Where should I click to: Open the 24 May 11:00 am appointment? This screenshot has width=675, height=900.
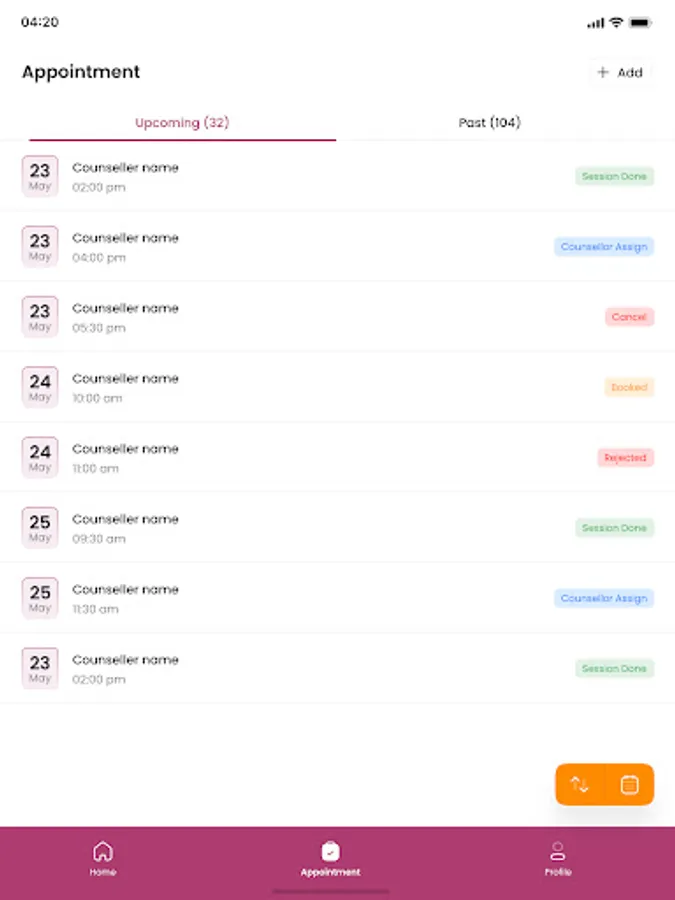coord(300,458)
